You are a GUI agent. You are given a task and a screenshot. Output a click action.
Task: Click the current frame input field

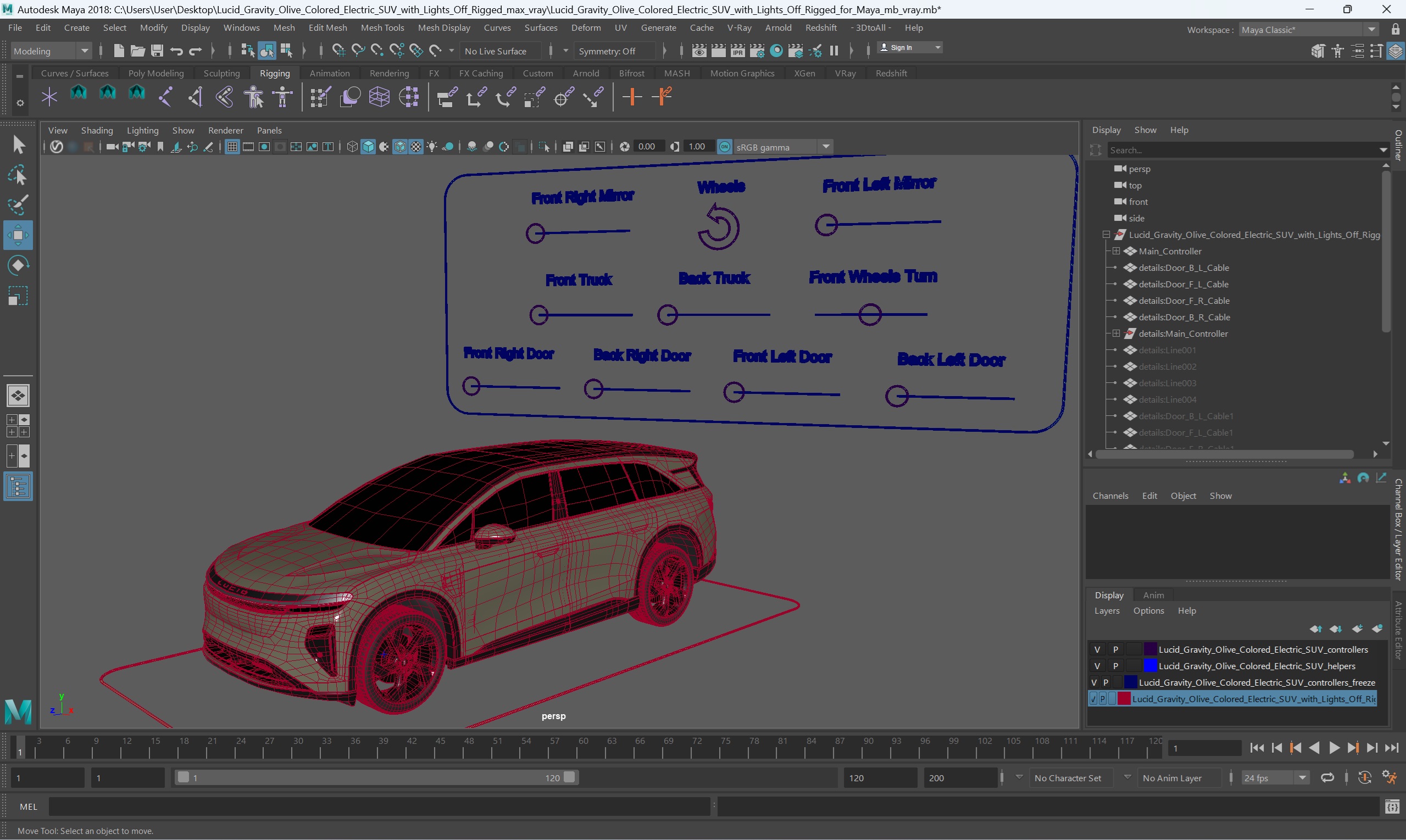[1203, 748]
